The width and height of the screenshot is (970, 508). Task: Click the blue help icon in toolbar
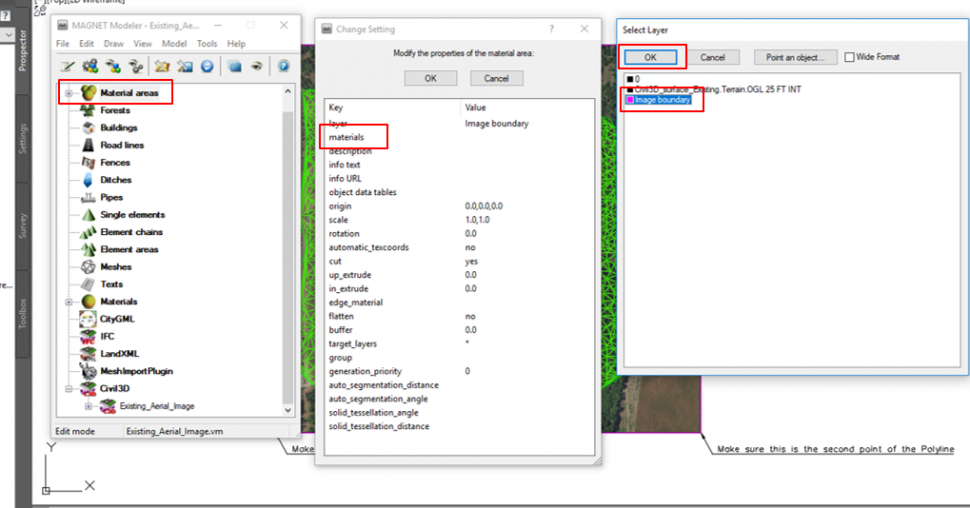click(283, 66)
